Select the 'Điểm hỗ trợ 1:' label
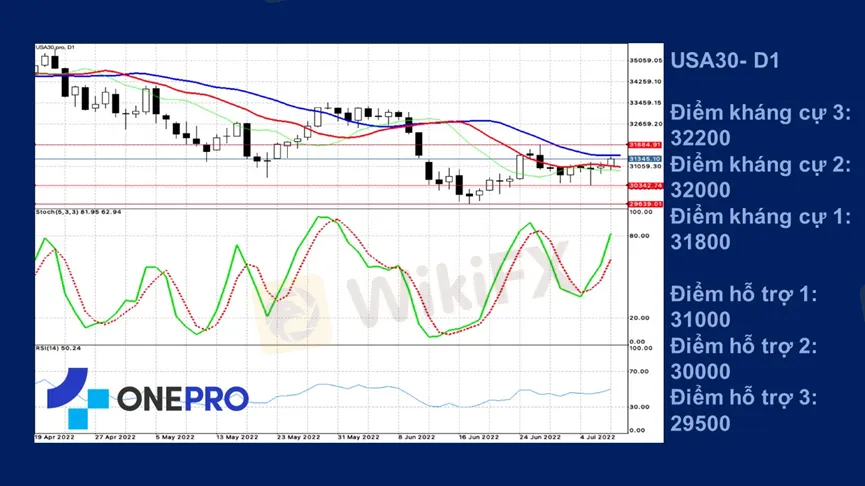 point(744,295)
